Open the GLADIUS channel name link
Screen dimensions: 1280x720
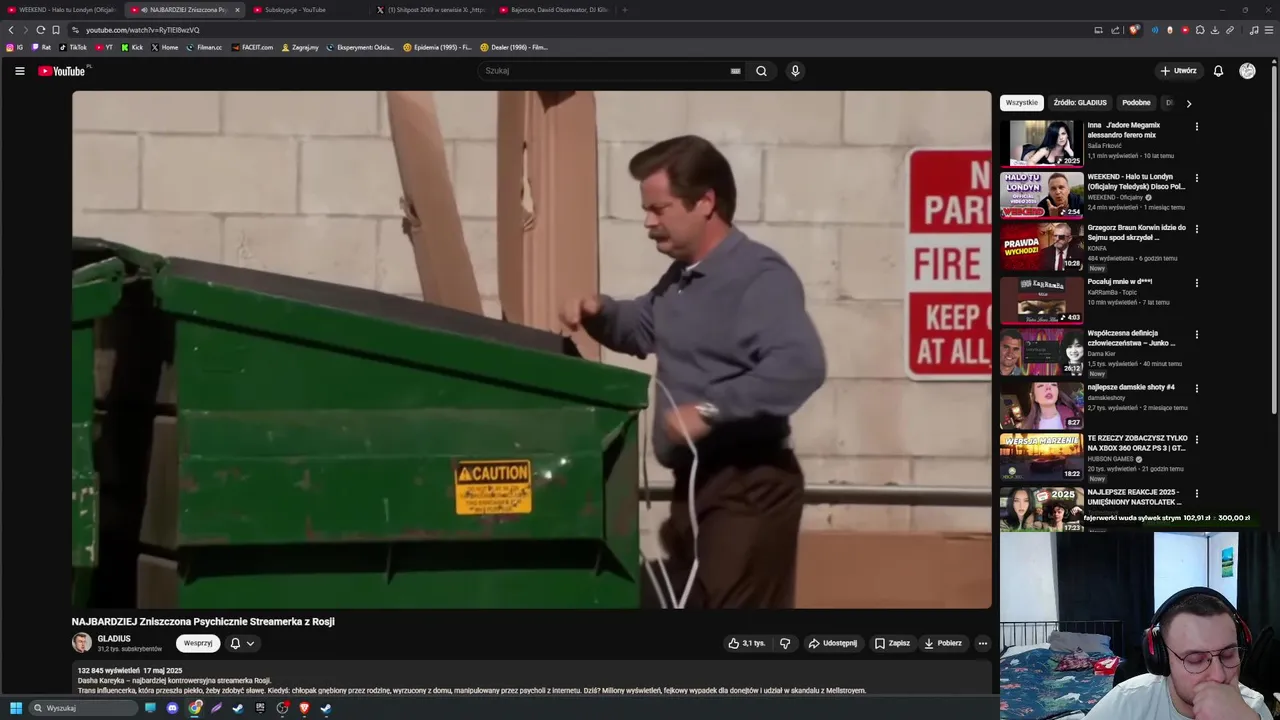click(114, 638)
